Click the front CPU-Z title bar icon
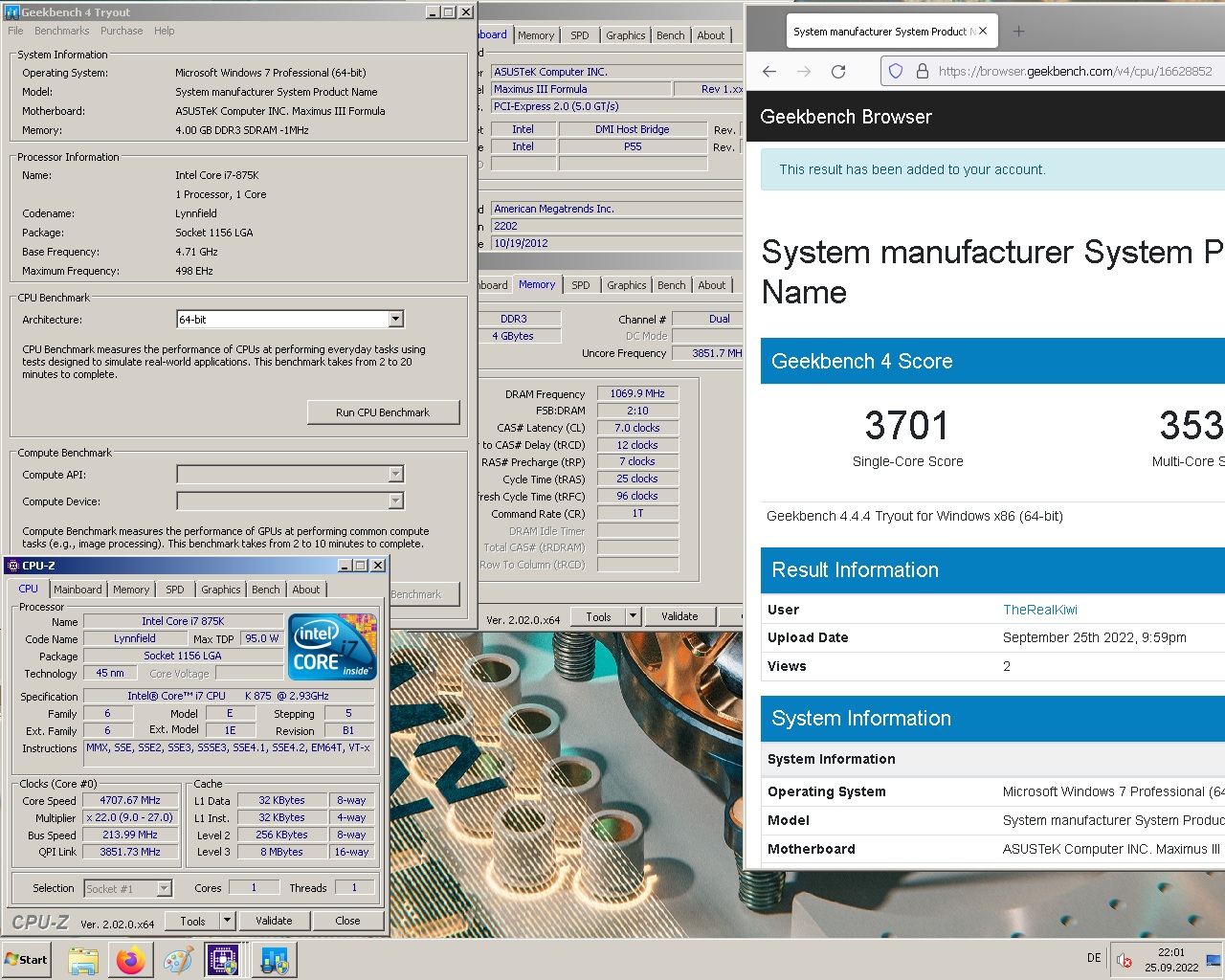Screen dimensions: 1225x980 [x=13, y=566]
